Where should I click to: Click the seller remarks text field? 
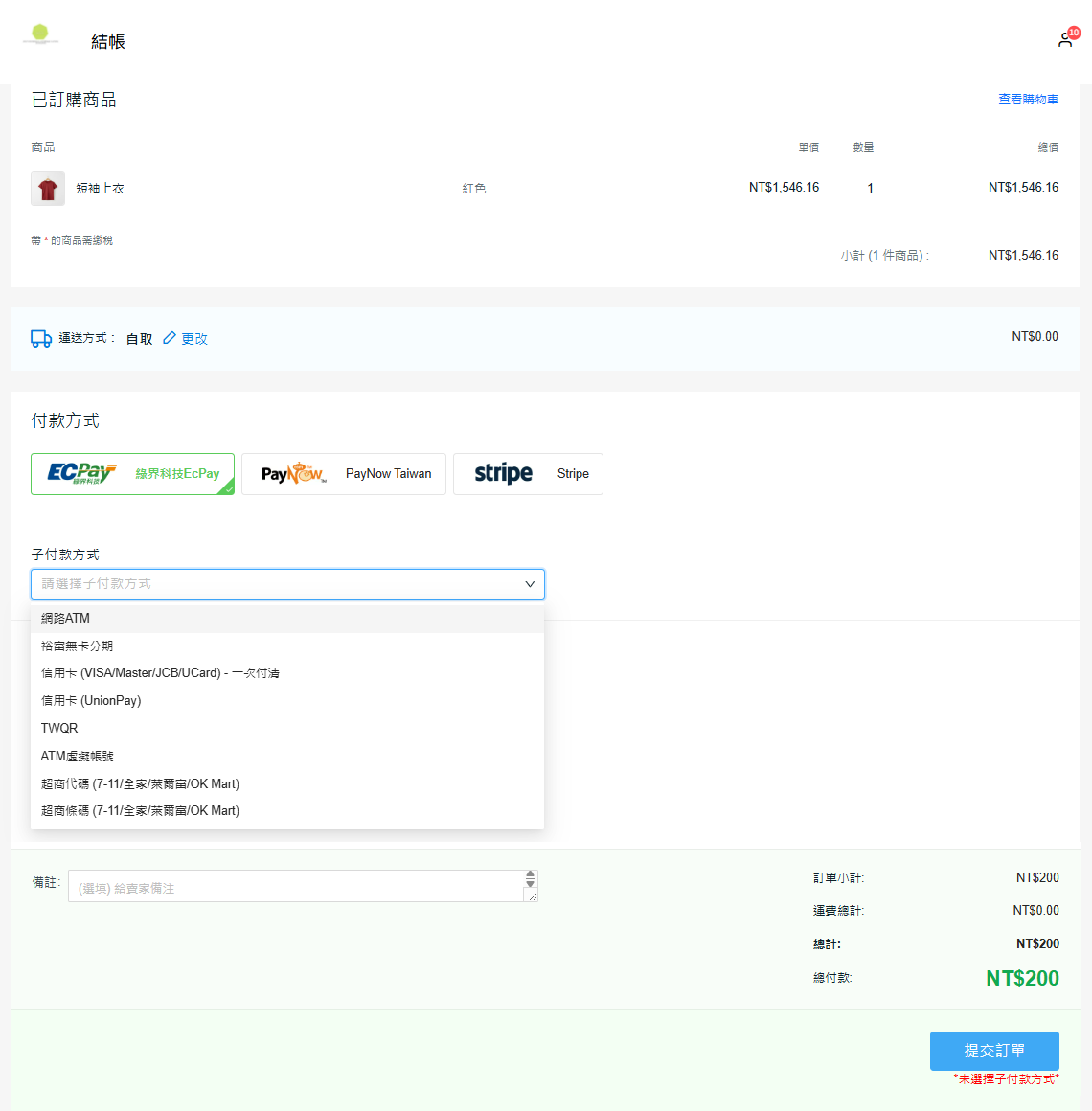(295, 887)
